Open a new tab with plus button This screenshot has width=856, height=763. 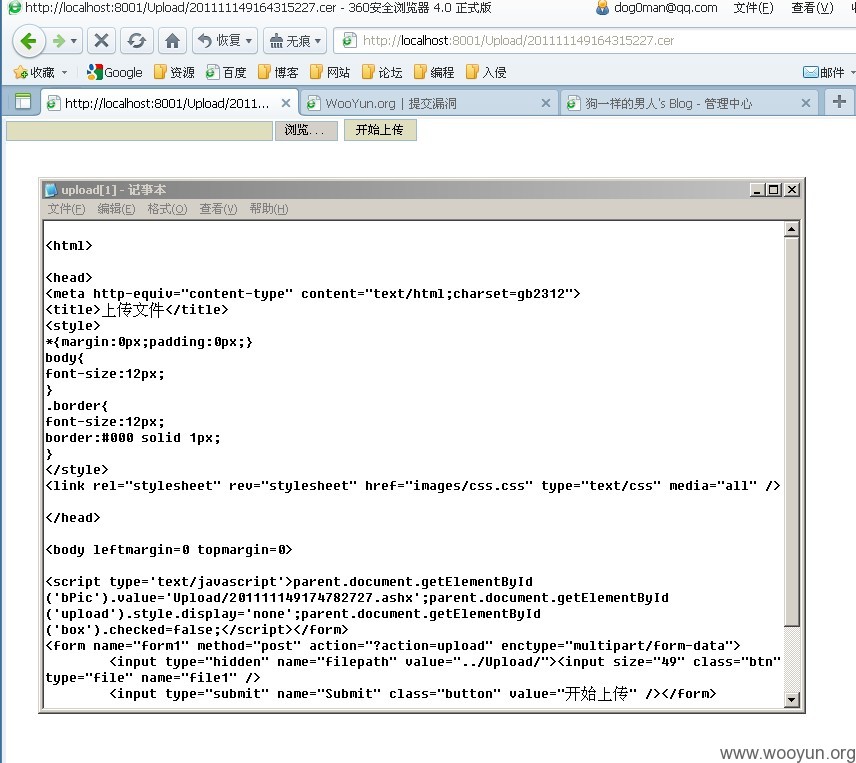tap(839, 102)
